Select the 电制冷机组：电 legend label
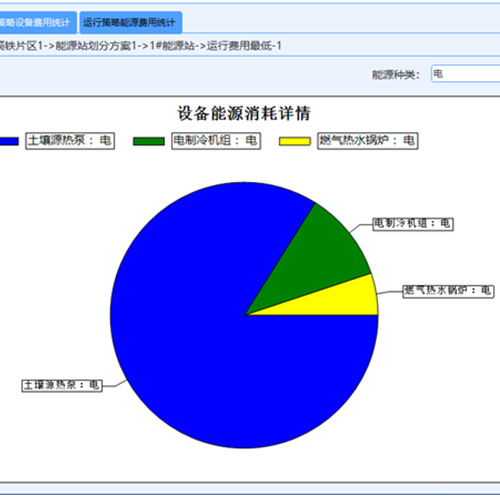Image resolution: width=500 pixels, height=500 pixels. coord(216,141)
